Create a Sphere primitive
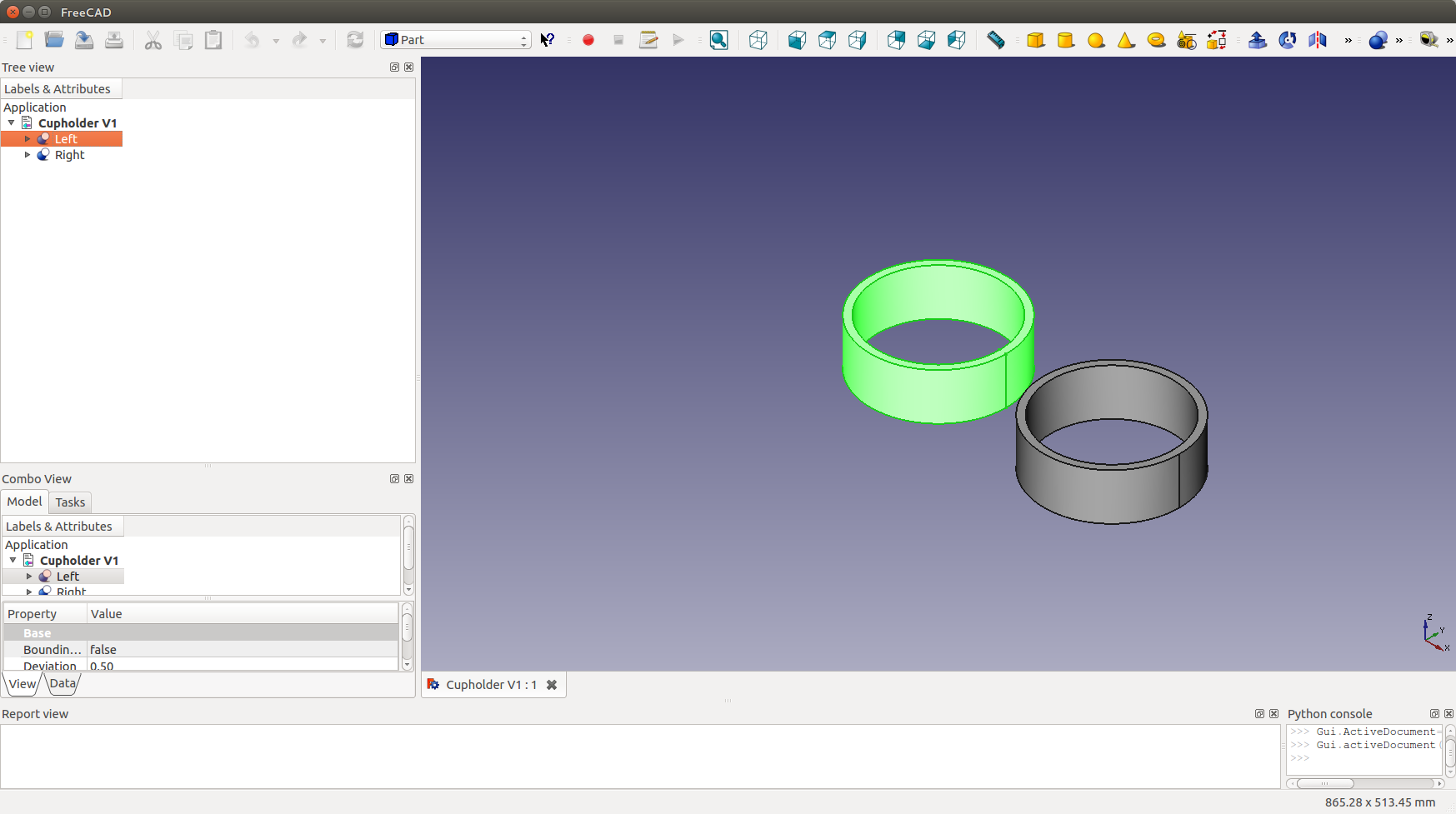 [1096, 40]
